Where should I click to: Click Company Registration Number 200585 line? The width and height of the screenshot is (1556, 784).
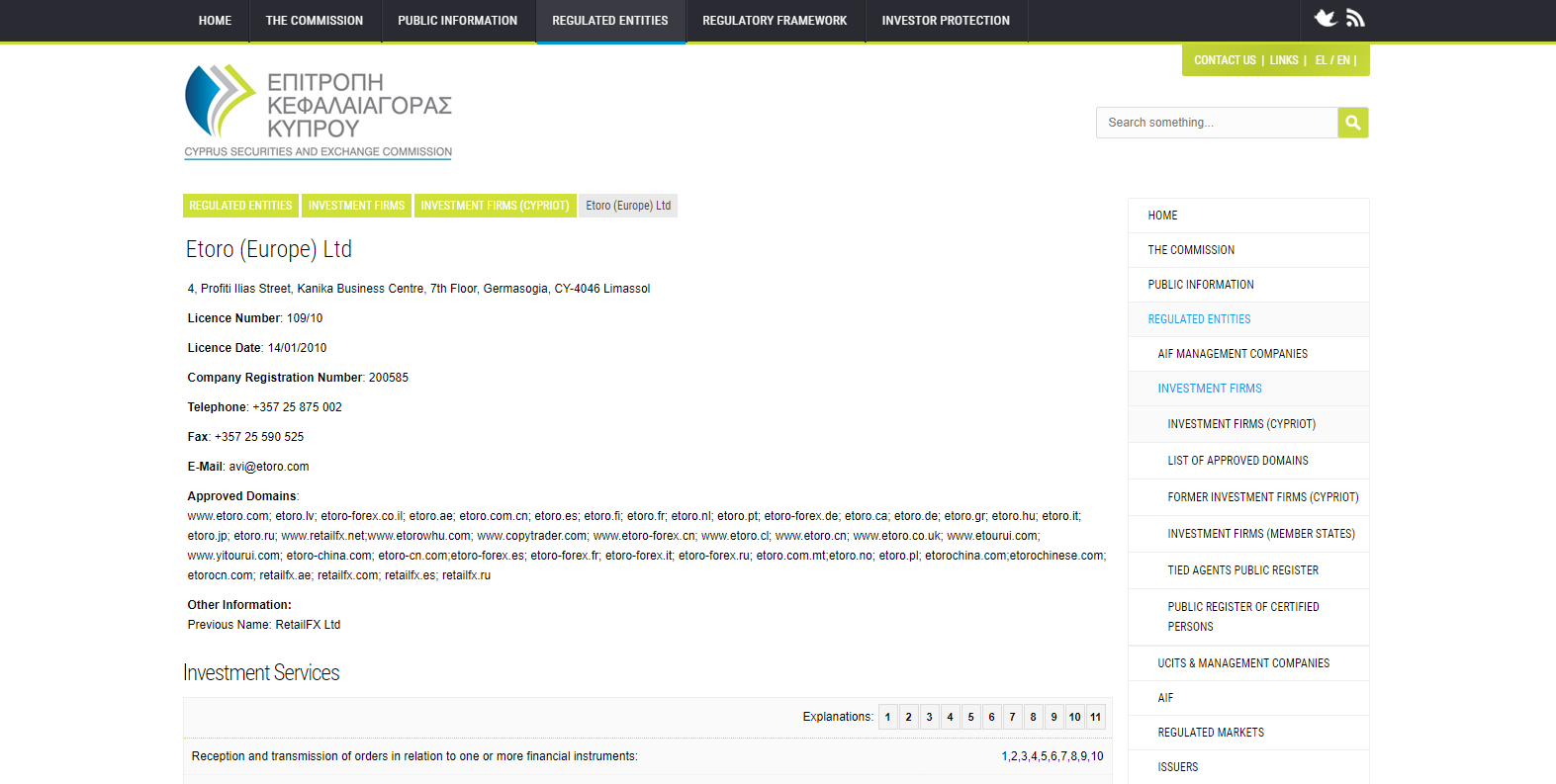coord(298,378)
